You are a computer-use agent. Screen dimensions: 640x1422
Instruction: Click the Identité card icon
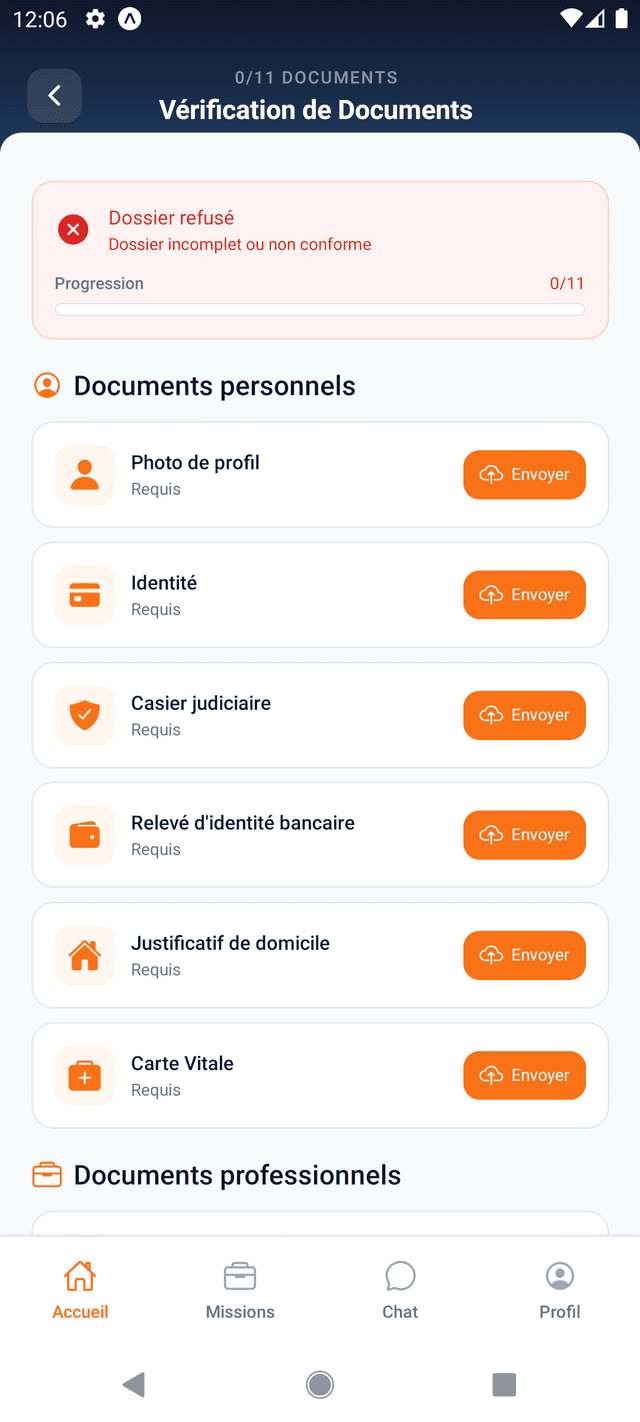coord(84,594)
